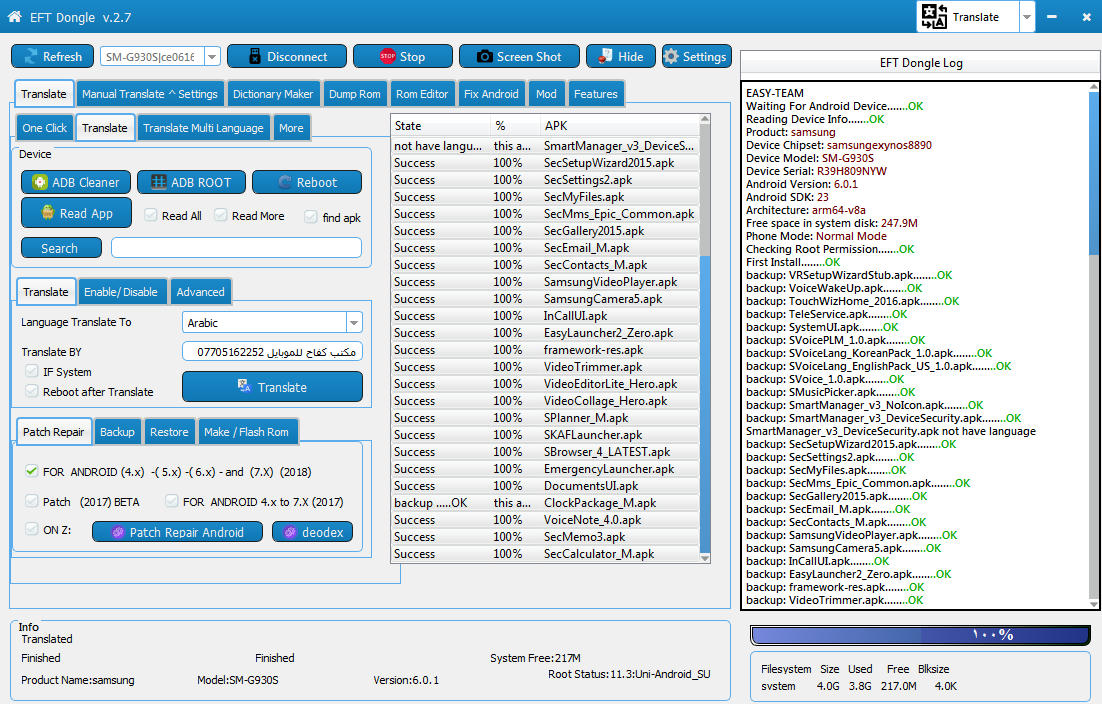Switch to Enable/Disable tab
The height and width of the screenshot is (704, 1102).
pos(121,292)
